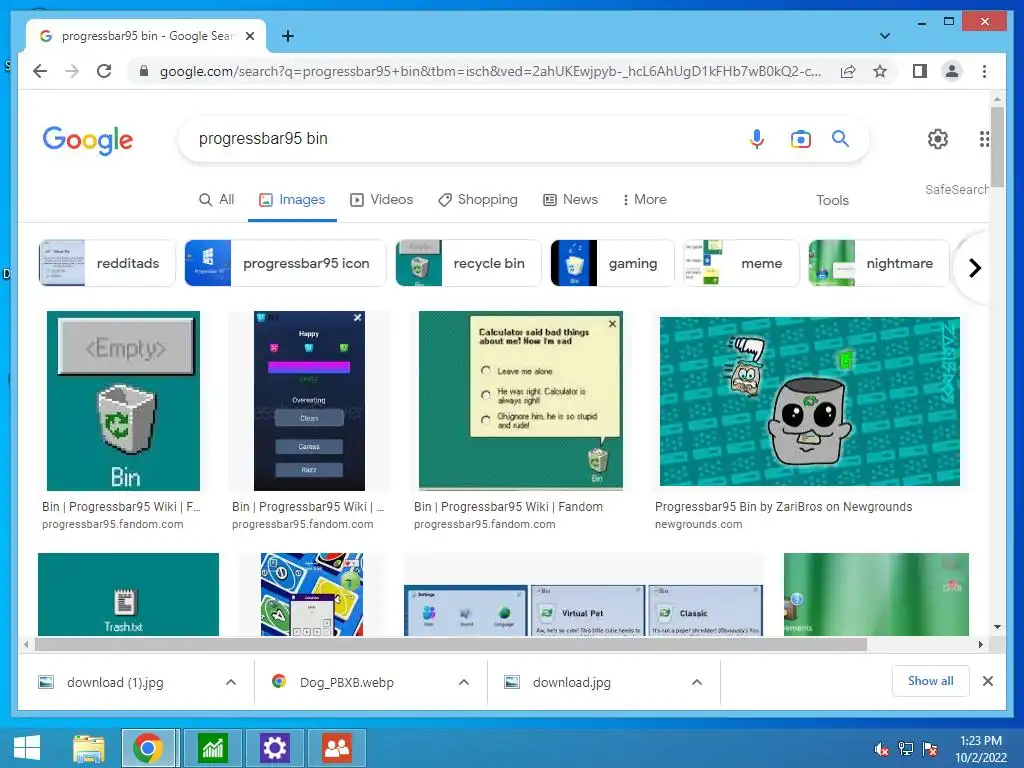Click the address bar URL
1024x768 pixels.
490,71
